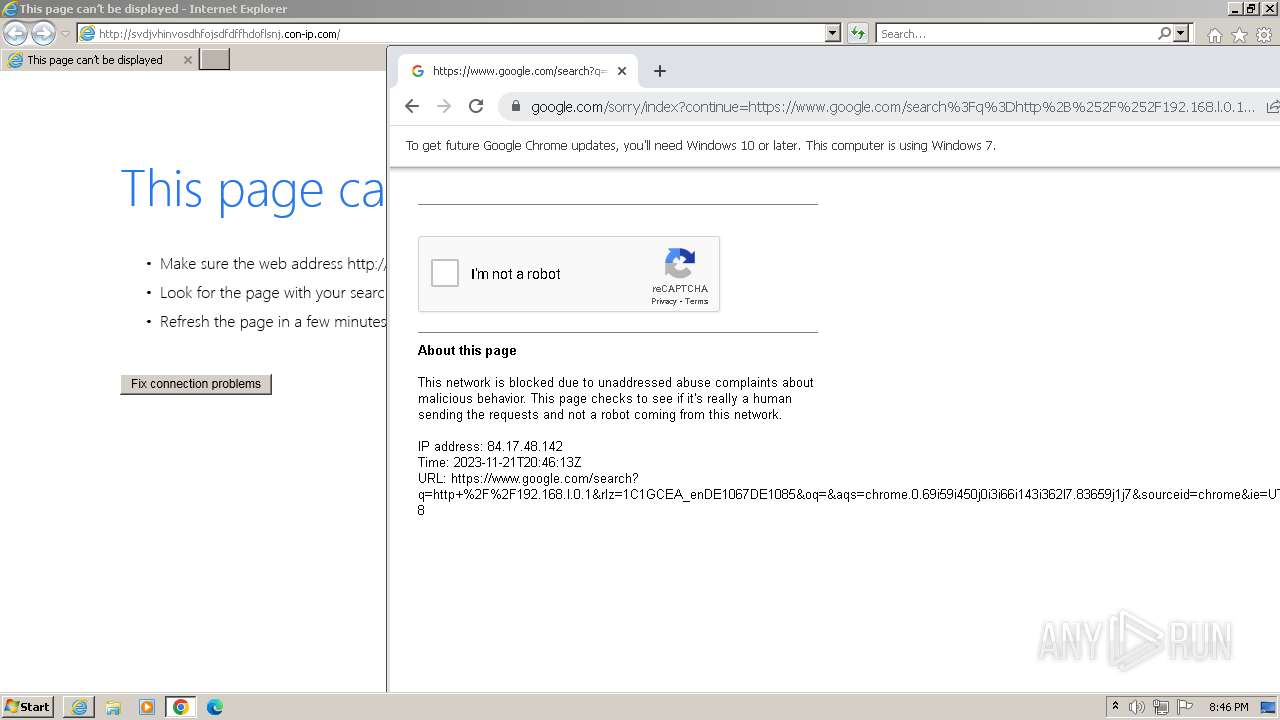Open the volume tray icon
1280x720 pixels.
click(1137, 707)
